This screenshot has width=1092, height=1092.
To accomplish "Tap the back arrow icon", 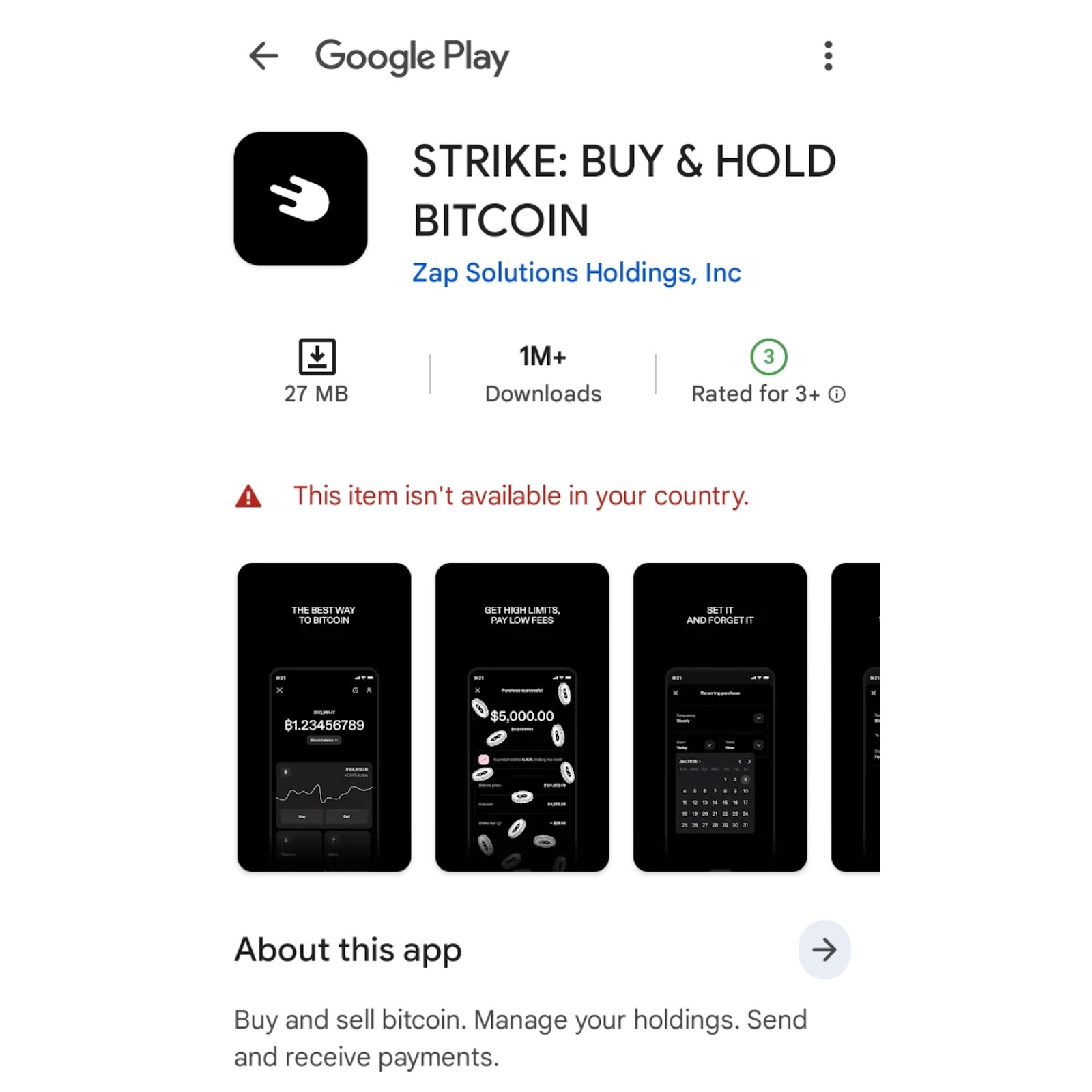I will [x=263, y=56].
